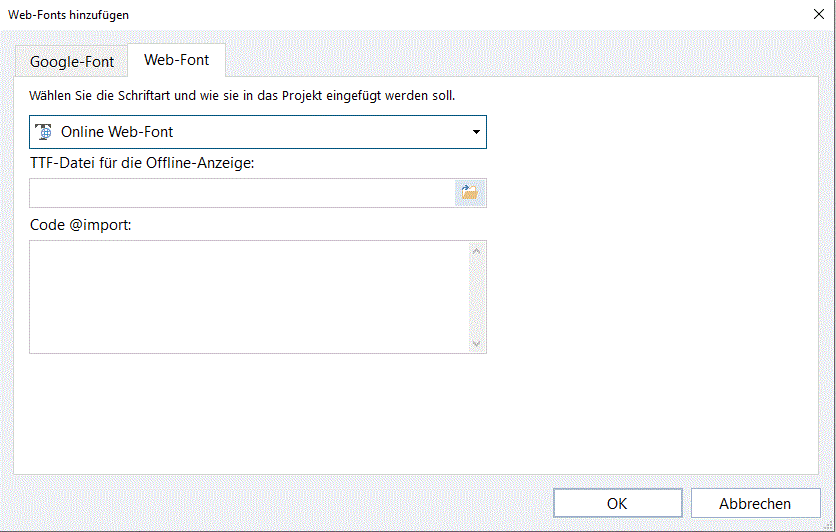Open the file browse folder icon
Image resolution: width=836 pixels, height=532 pixels.
(469, 193)
